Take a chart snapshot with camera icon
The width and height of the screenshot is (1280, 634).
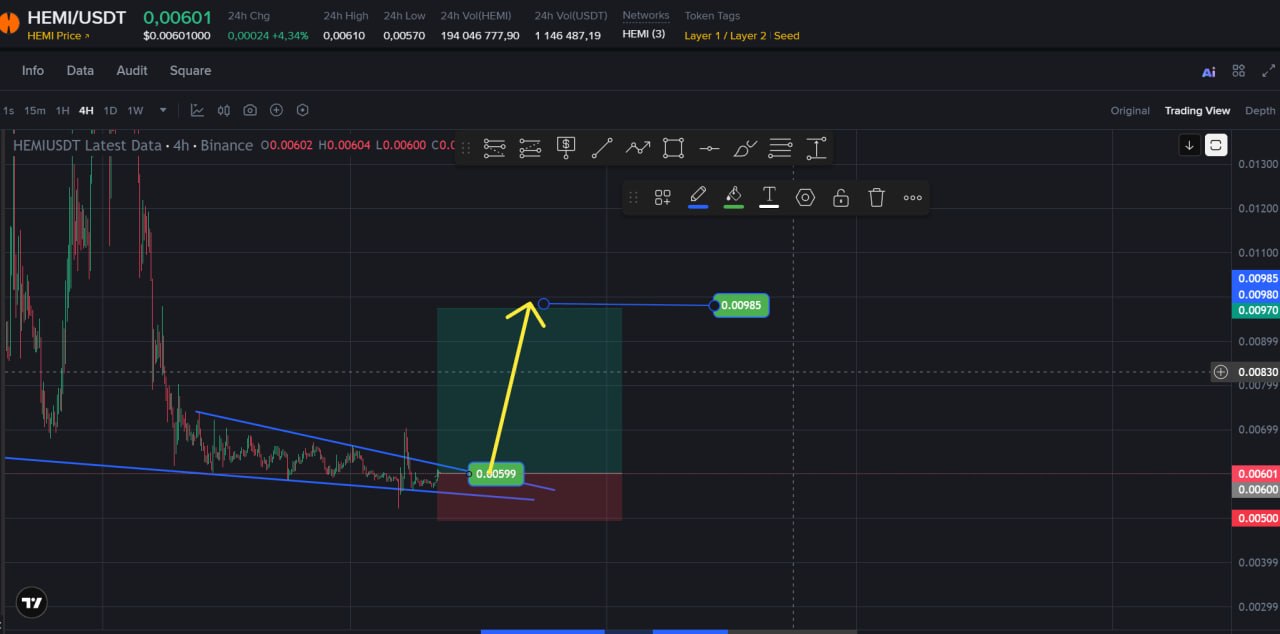point(250,110)
